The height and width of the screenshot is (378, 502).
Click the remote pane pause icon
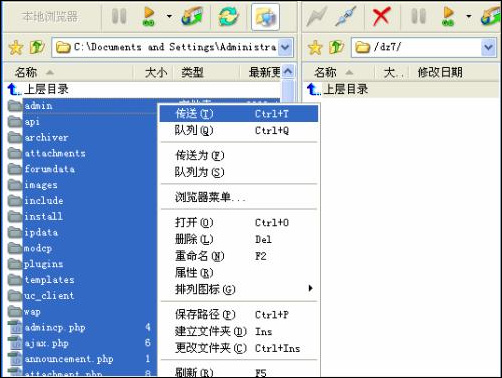[419, 16]
